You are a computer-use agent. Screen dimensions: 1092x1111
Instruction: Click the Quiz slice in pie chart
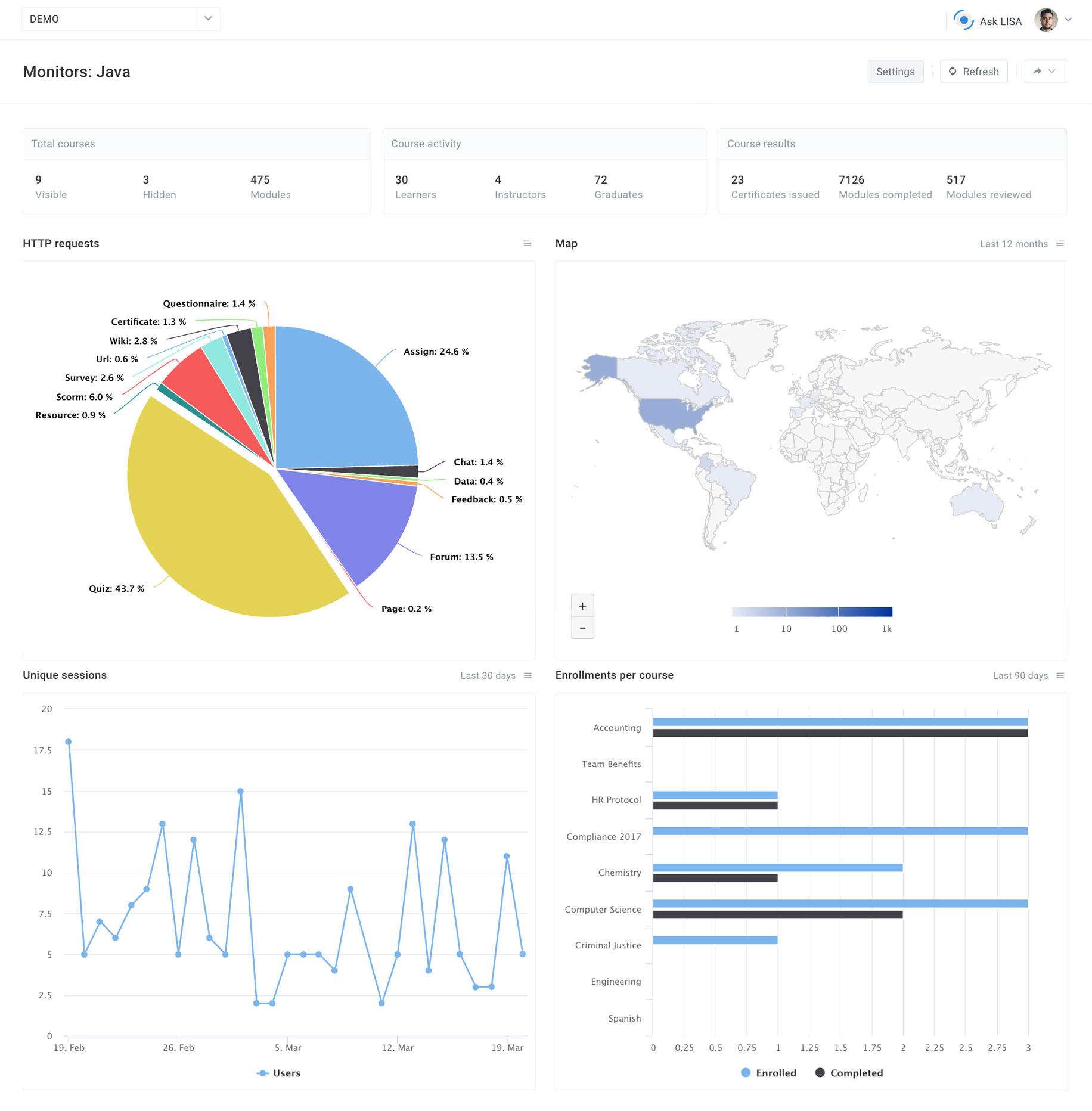221,519
